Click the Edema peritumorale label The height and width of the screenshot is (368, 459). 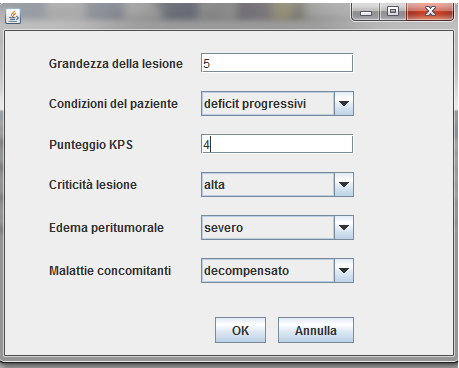coord(106,228)
